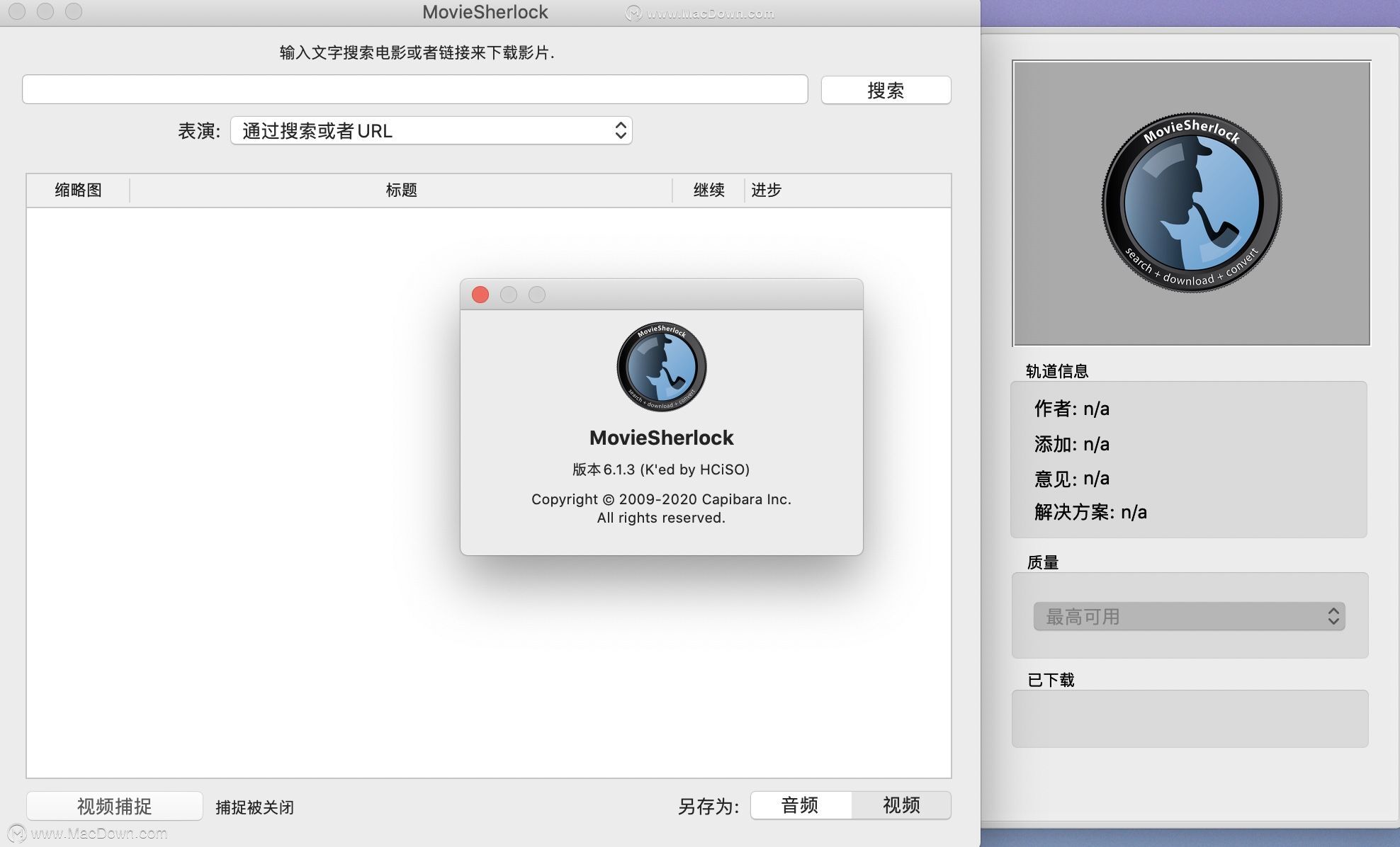Click the MovieSherlock window title
The height and width of the screenshot is (847, 1400).
(x=485, y=12)
